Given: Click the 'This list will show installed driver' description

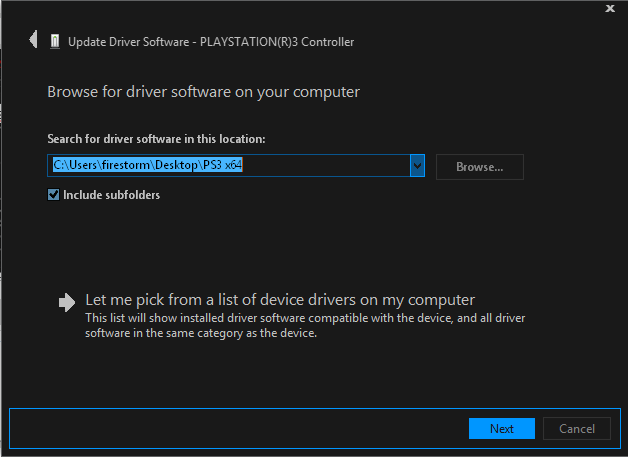Looking at the screenshot, I should tap(305, 325).
